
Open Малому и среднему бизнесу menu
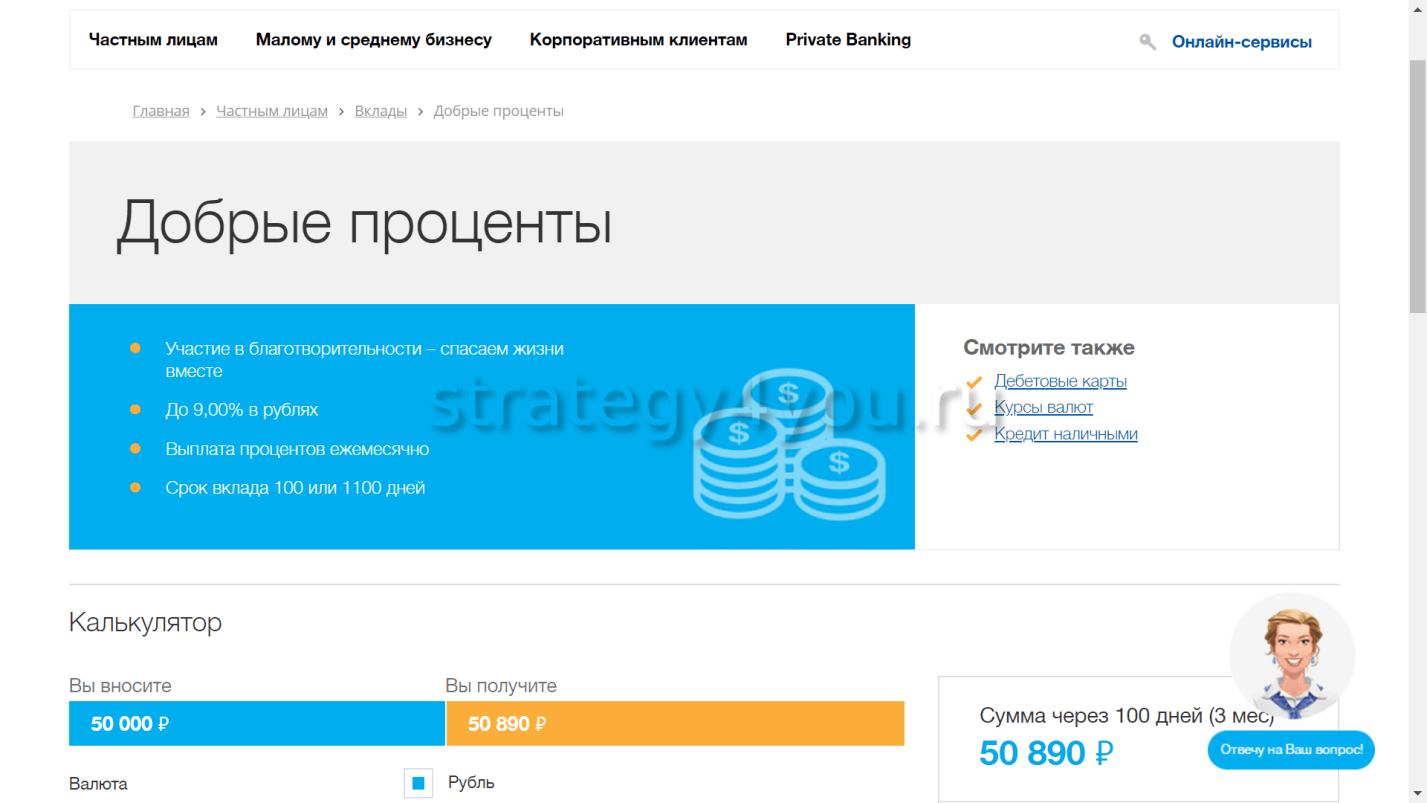click(373, 40)
